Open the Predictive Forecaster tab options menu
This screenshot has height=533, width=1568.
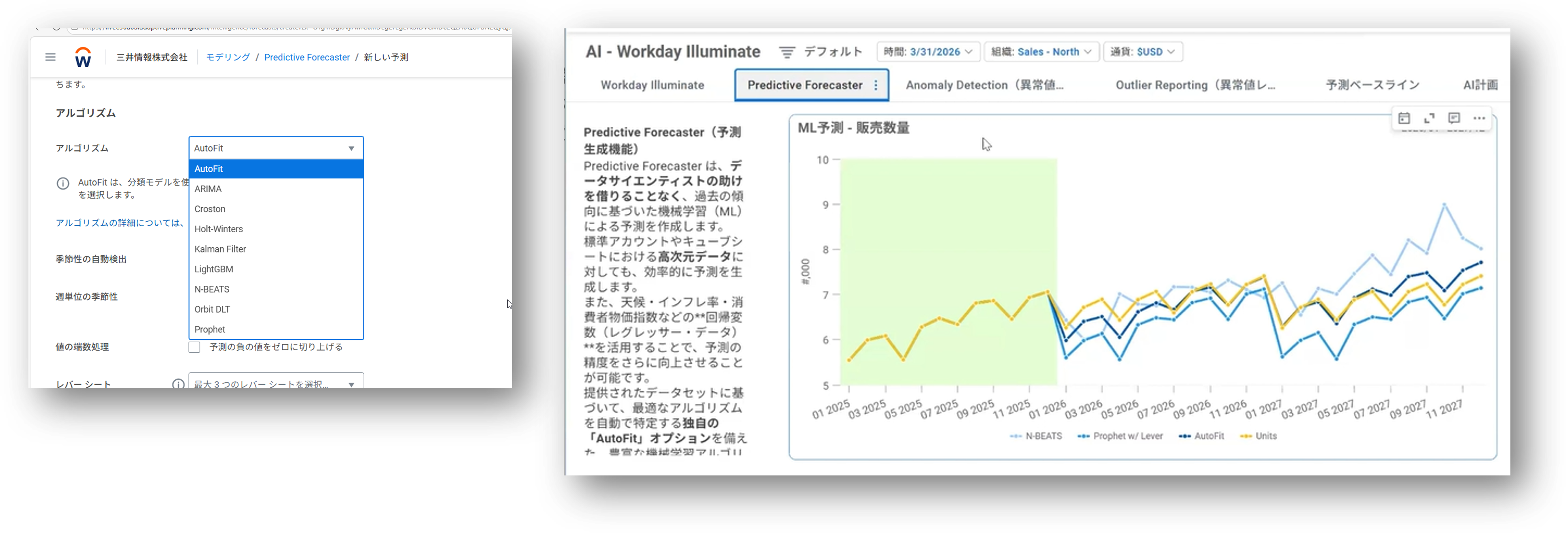[x=876, y=85]
